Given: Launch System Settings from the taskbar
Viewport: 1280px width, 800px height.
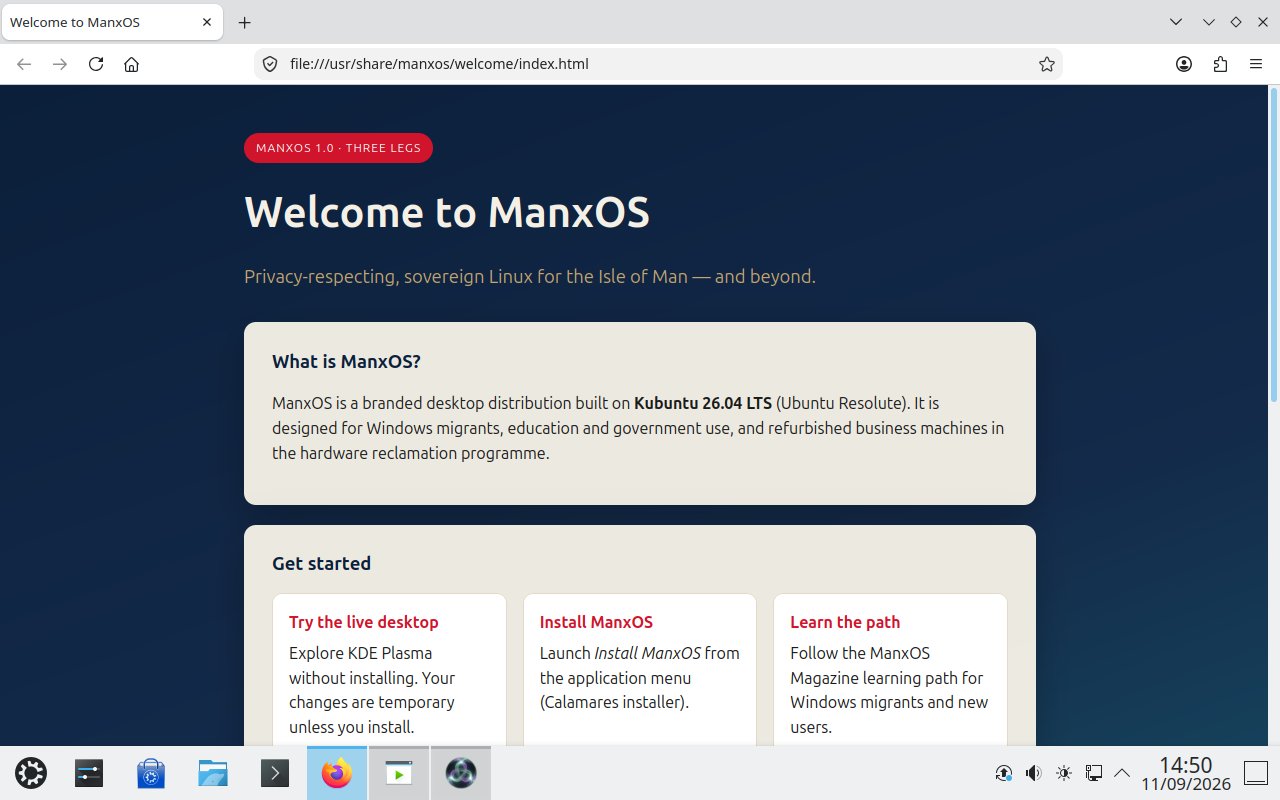Looking at the screenshot, I should click(x=89, y=773).
